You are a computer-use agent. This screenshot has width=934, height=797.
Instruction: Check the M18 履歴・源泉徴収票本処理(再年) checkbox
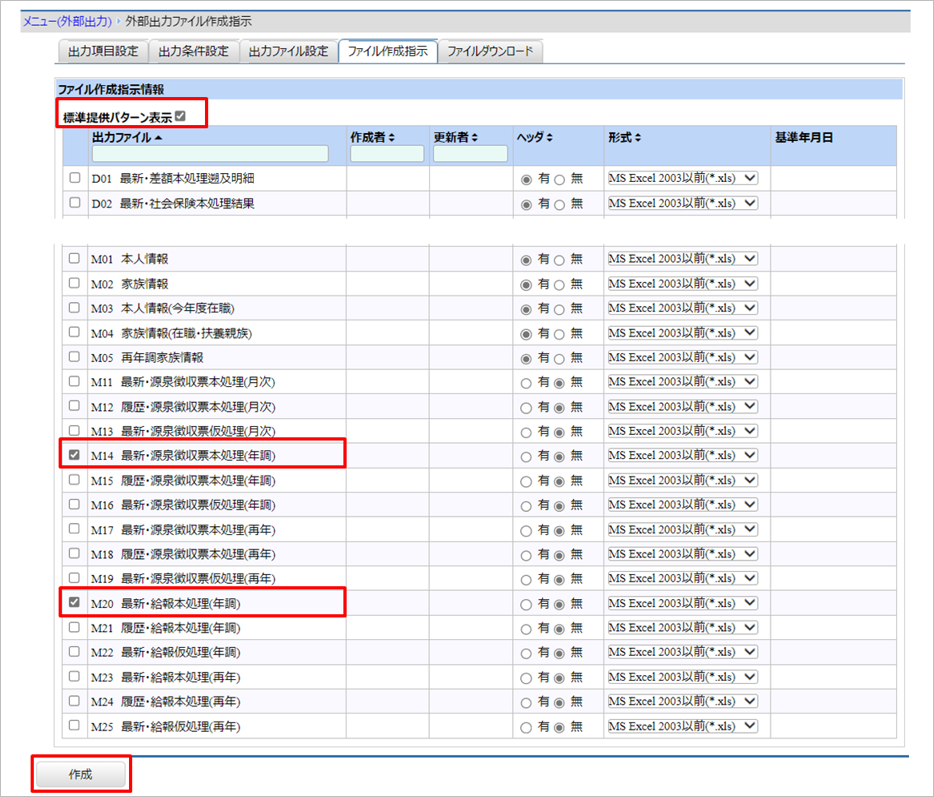pyautogui.click(x=74, y=553)
